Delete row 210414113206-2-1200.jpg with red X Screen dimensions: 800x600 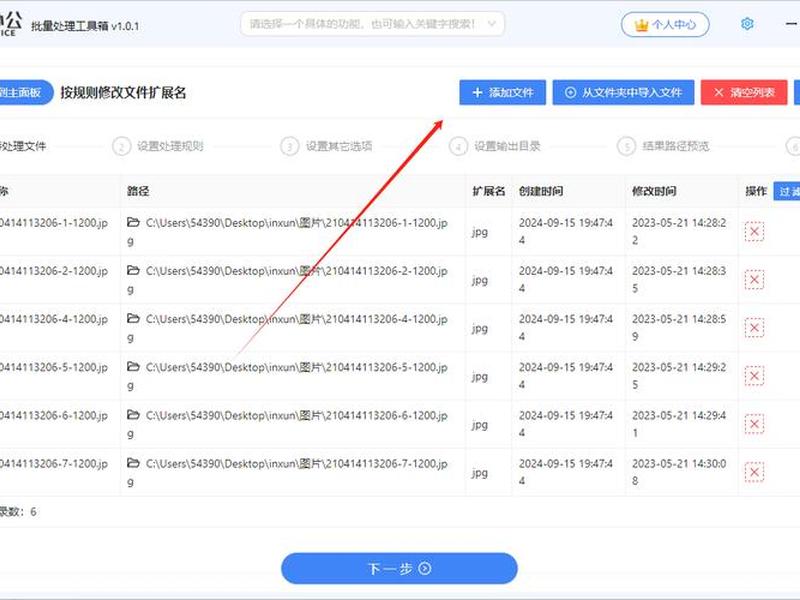click(x=754, y=280)
